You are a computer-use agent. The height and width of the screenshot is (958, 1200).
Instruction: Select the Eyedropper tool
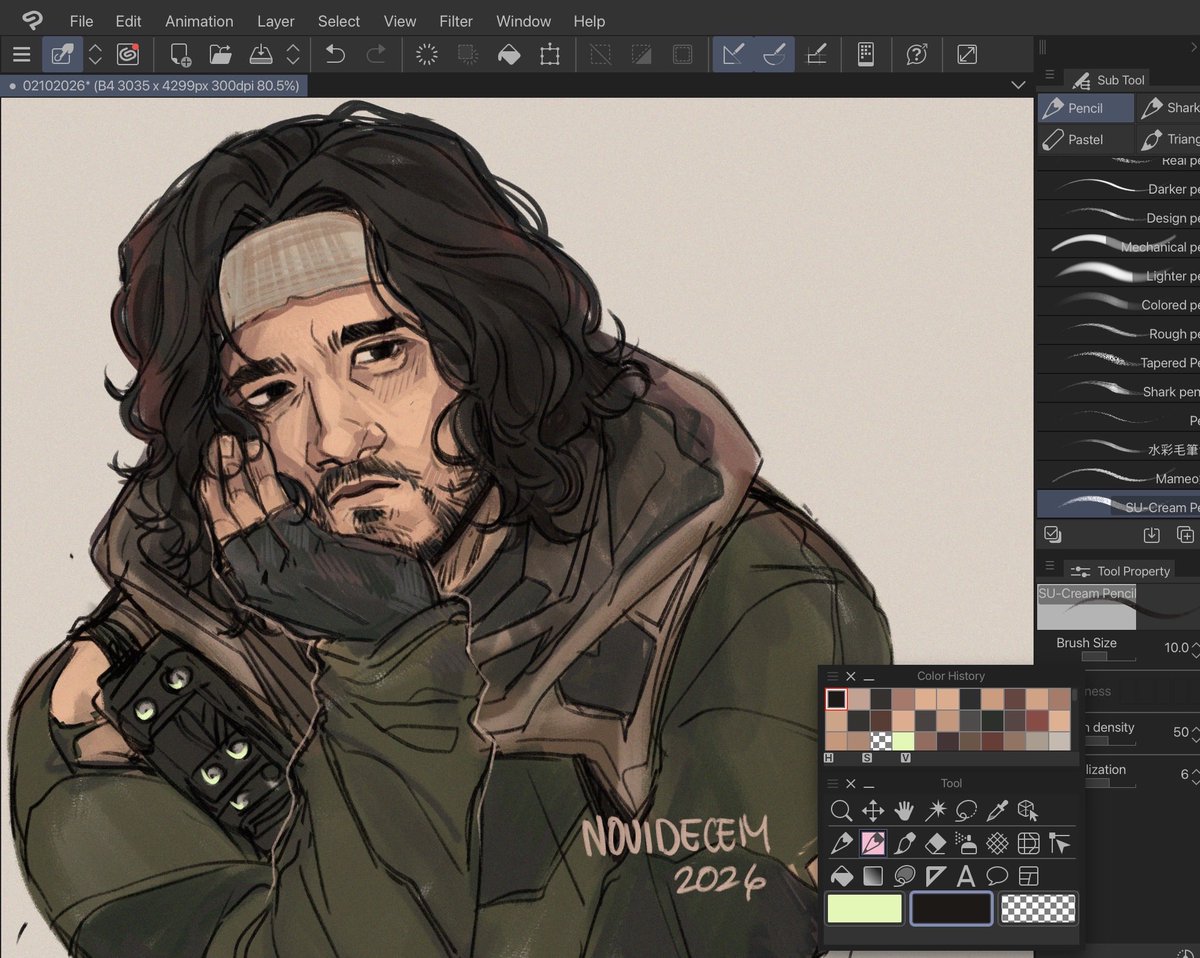click(997, 811)
